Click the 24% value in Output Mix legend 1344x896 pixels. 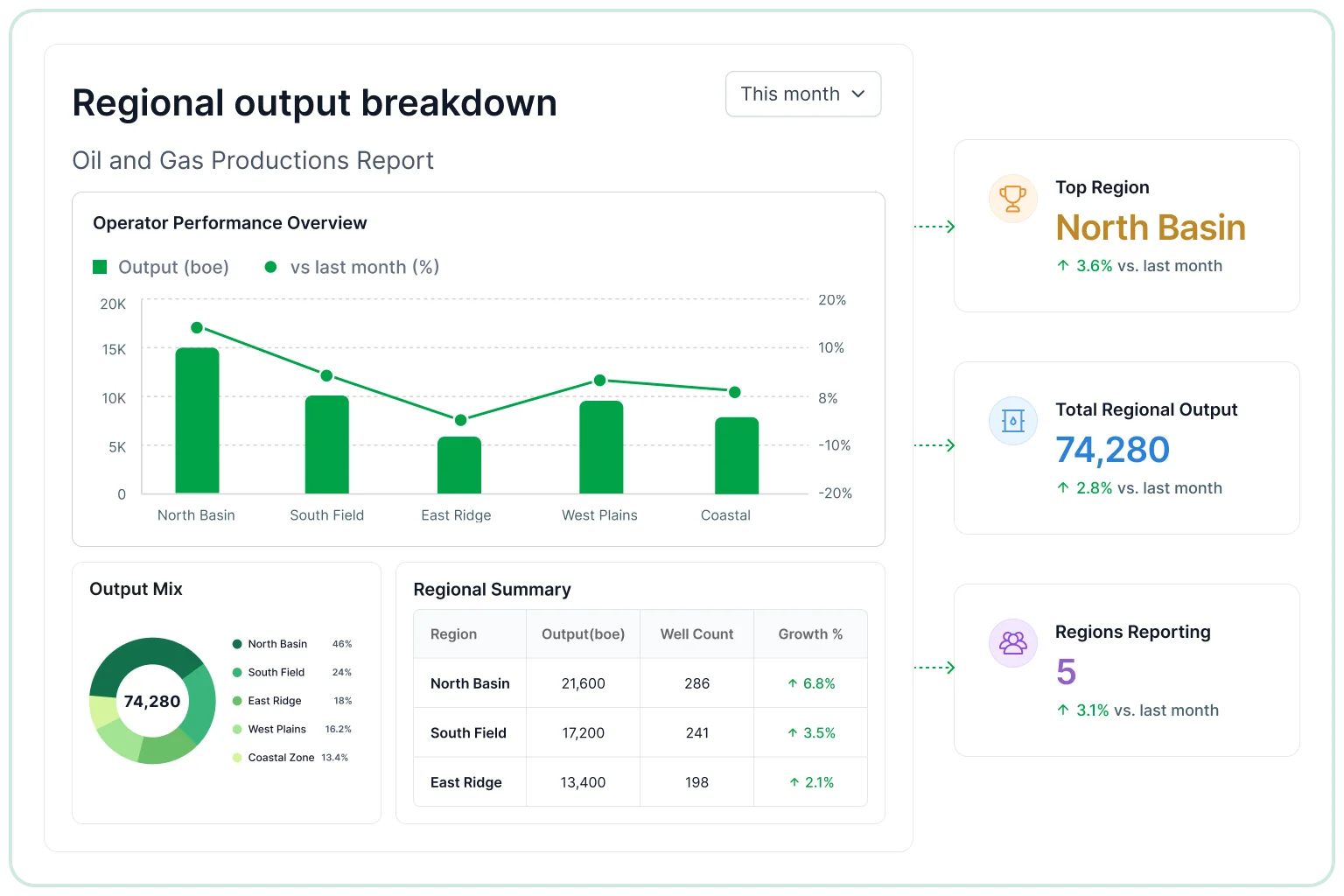[x=342, y=672]
